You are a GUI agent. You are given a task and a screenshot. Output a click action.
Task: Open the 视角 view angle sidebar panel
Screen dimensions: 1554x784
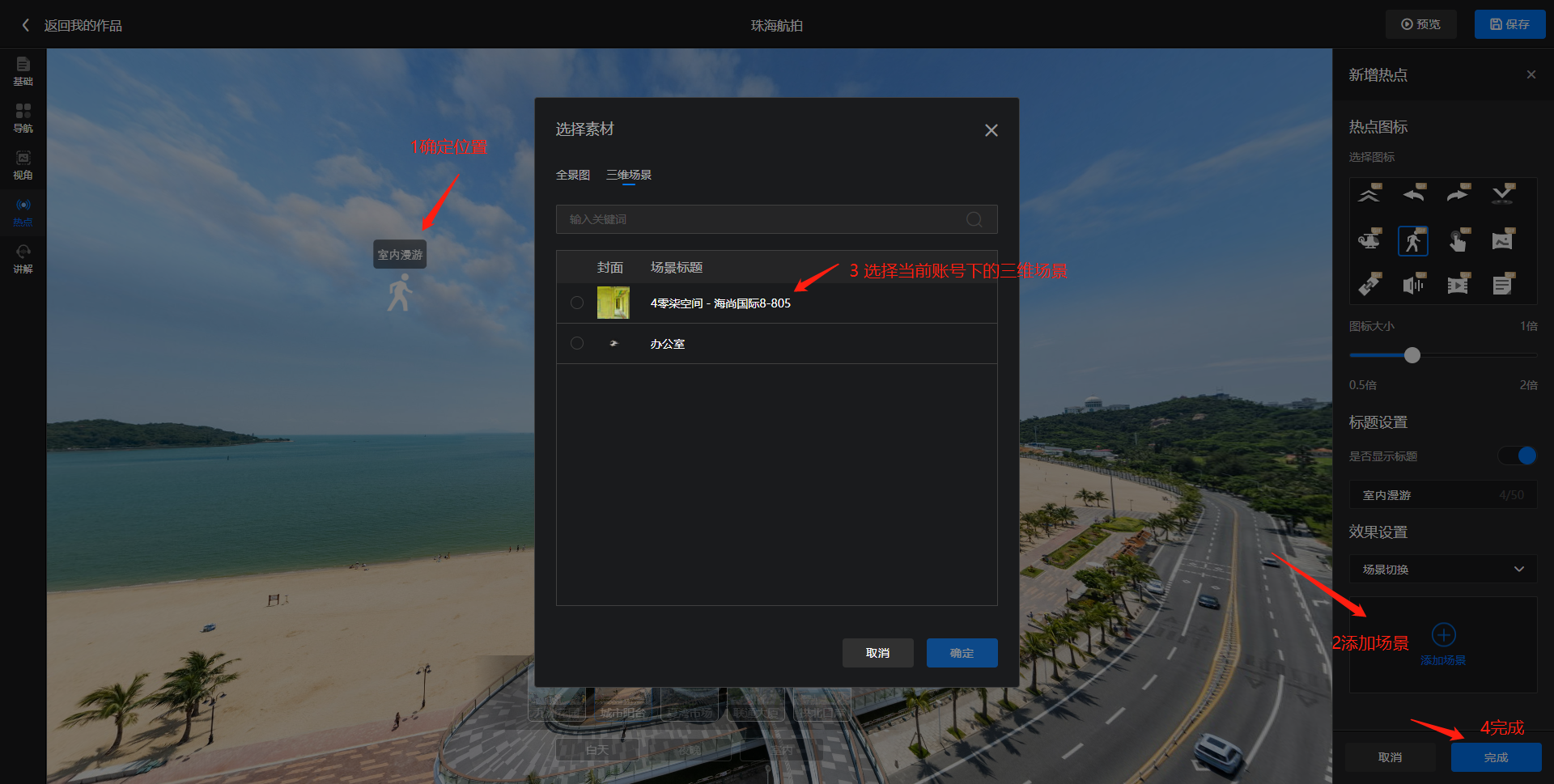pyautogui.click(x=23, y=165)
